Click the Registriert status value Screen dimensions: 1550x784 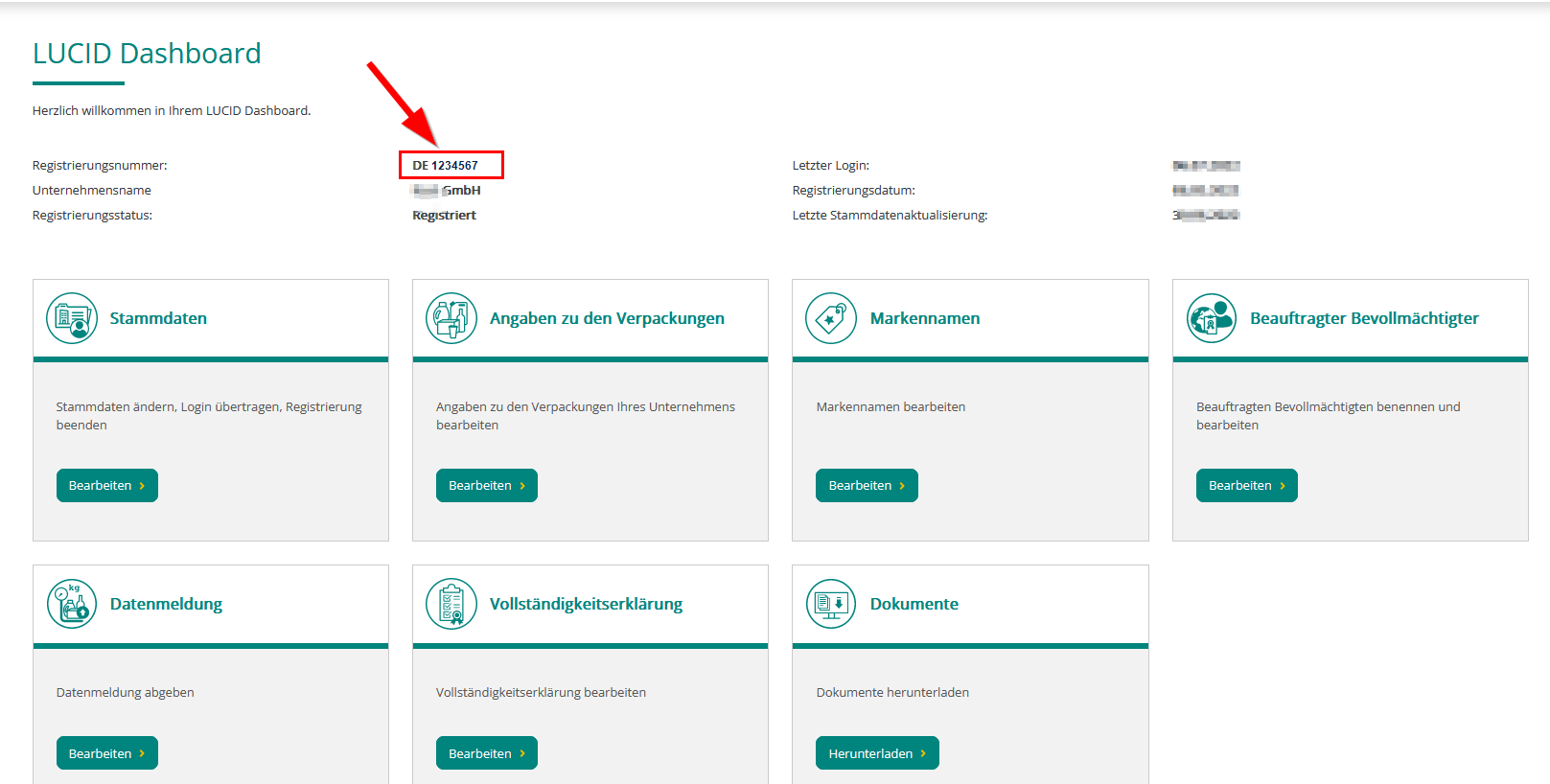tap(444, 215)
